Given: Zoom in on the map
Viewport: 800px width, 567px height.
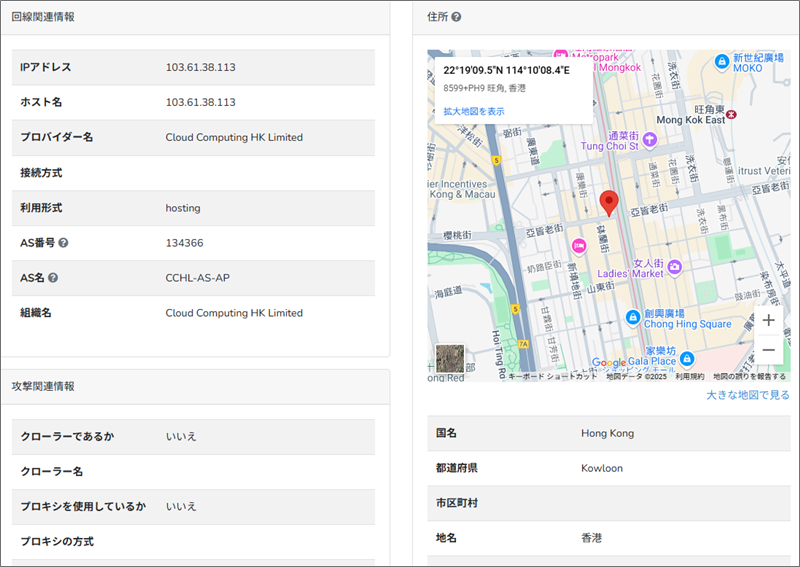Looking at the screenshot, I should point(767,320).
